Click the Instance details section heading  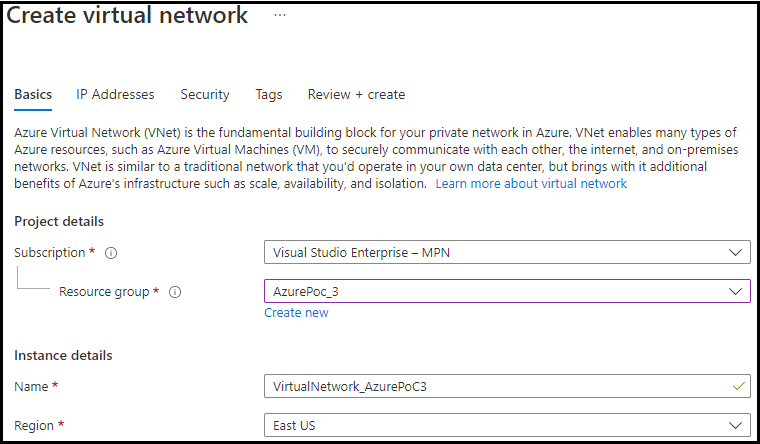coord(63,355)
